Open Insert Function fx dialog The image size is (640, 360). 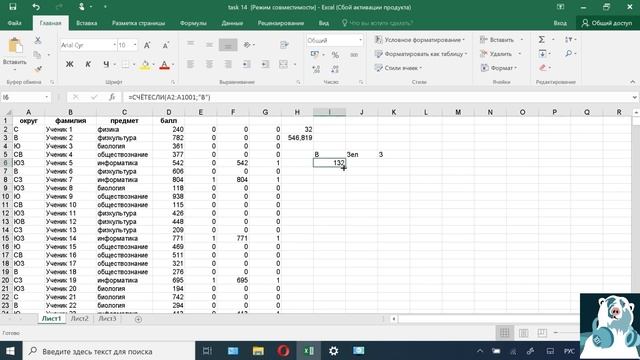[x=112, y=97]
